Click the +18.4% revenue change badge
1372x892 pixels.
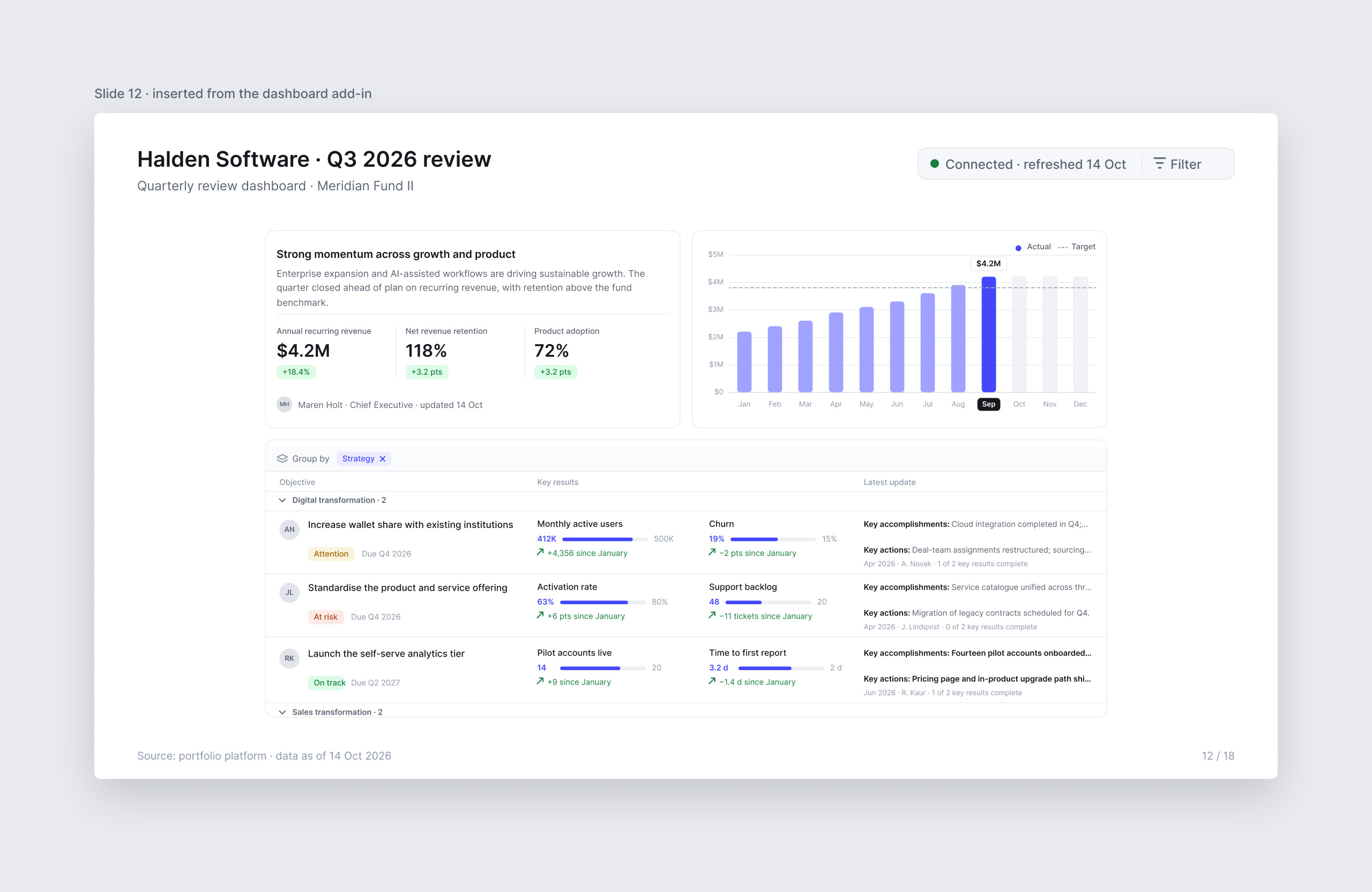click(296, 372)
